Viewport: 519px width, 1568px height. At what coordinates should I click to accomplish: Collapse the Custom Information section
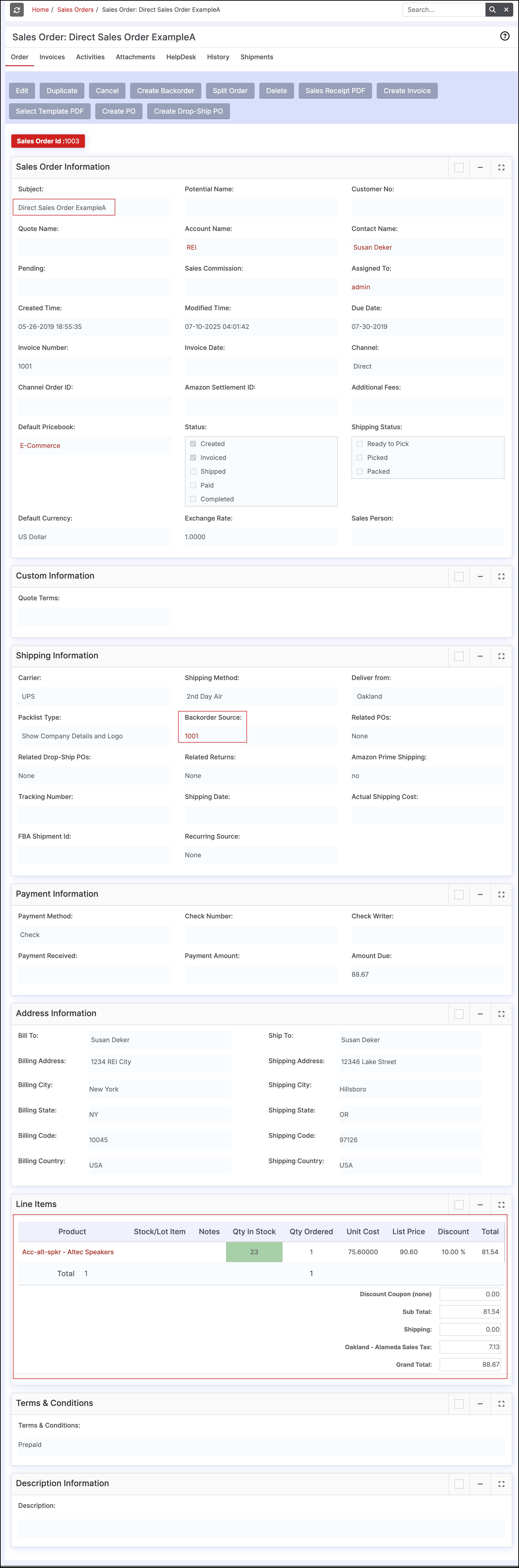(x=480, y=577)
